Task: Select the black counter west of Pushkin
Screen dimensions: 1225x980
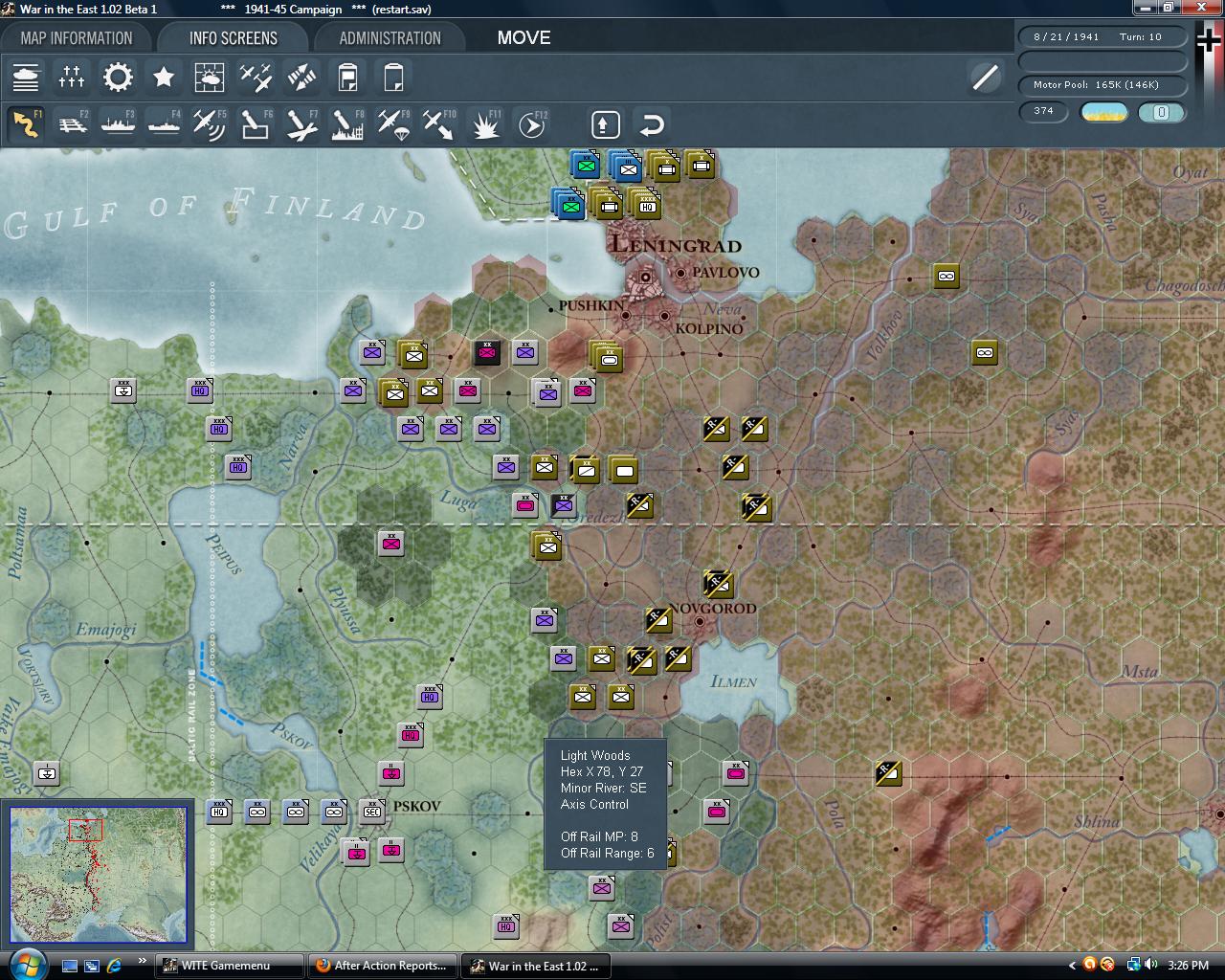Action: (x=487, y=352)
